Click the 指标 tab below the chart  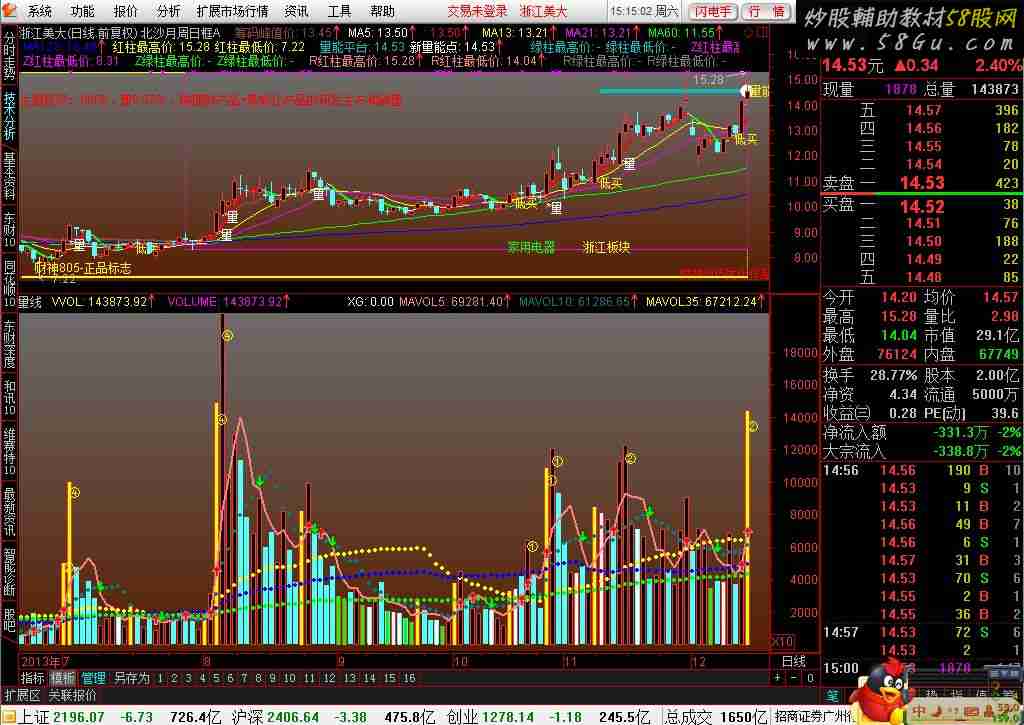(x=32, y=678)
